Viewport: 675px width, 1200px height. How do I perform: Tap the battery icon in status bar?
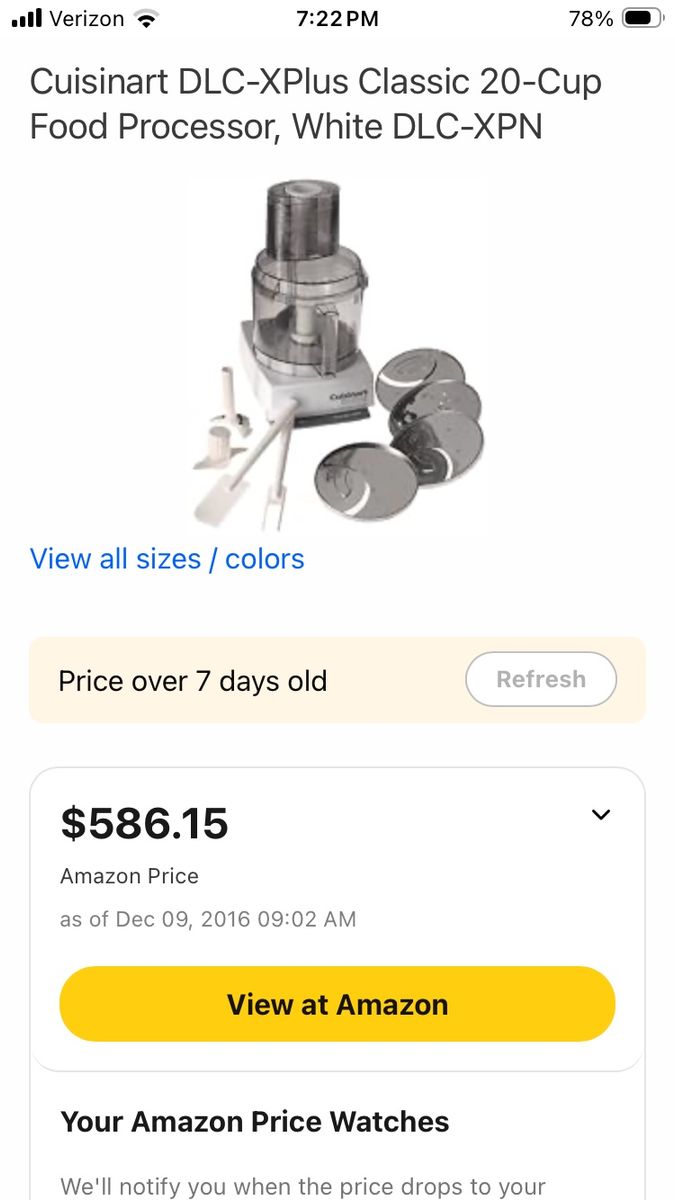[641, 18]
